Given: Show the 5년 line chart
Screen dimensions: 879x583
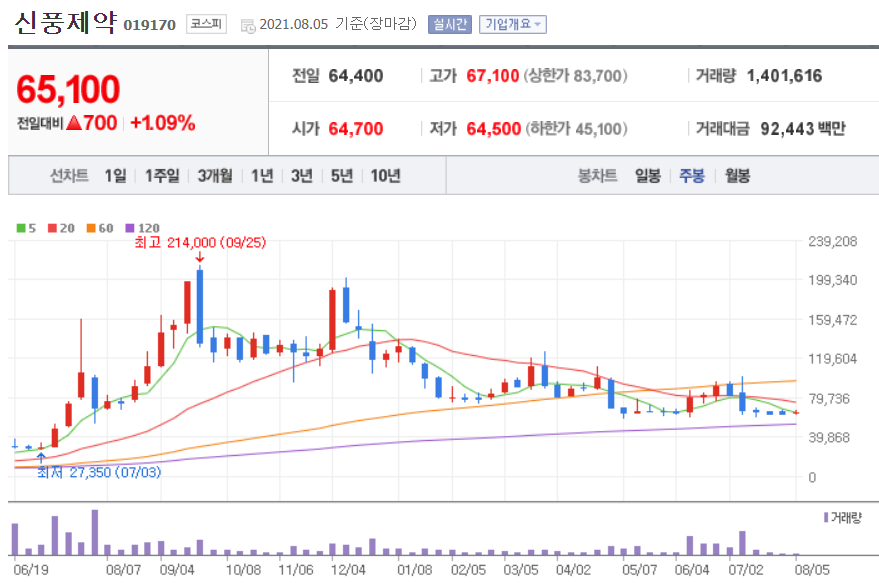Looking at the screenshot, I should [x=342, y=175].
